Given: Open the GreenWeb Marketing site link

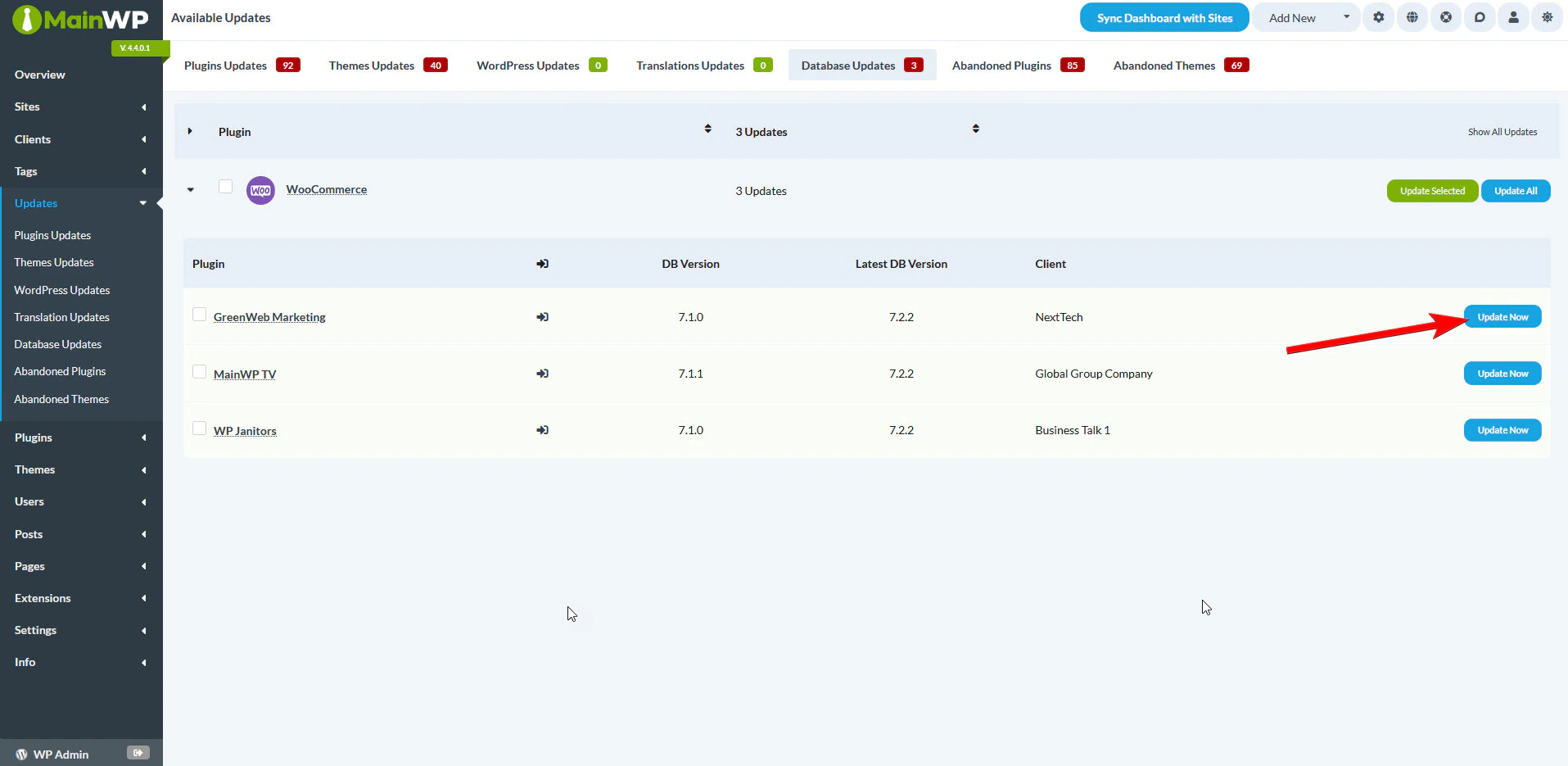Looking at the screenshot, I should [x=269, y=317].
